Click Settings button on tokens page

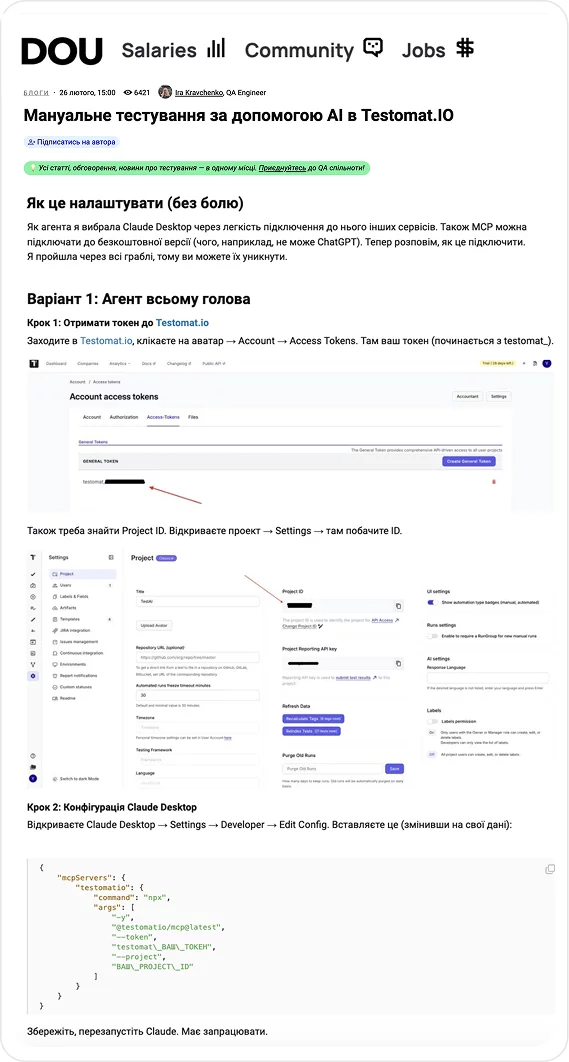click(499, 396)
